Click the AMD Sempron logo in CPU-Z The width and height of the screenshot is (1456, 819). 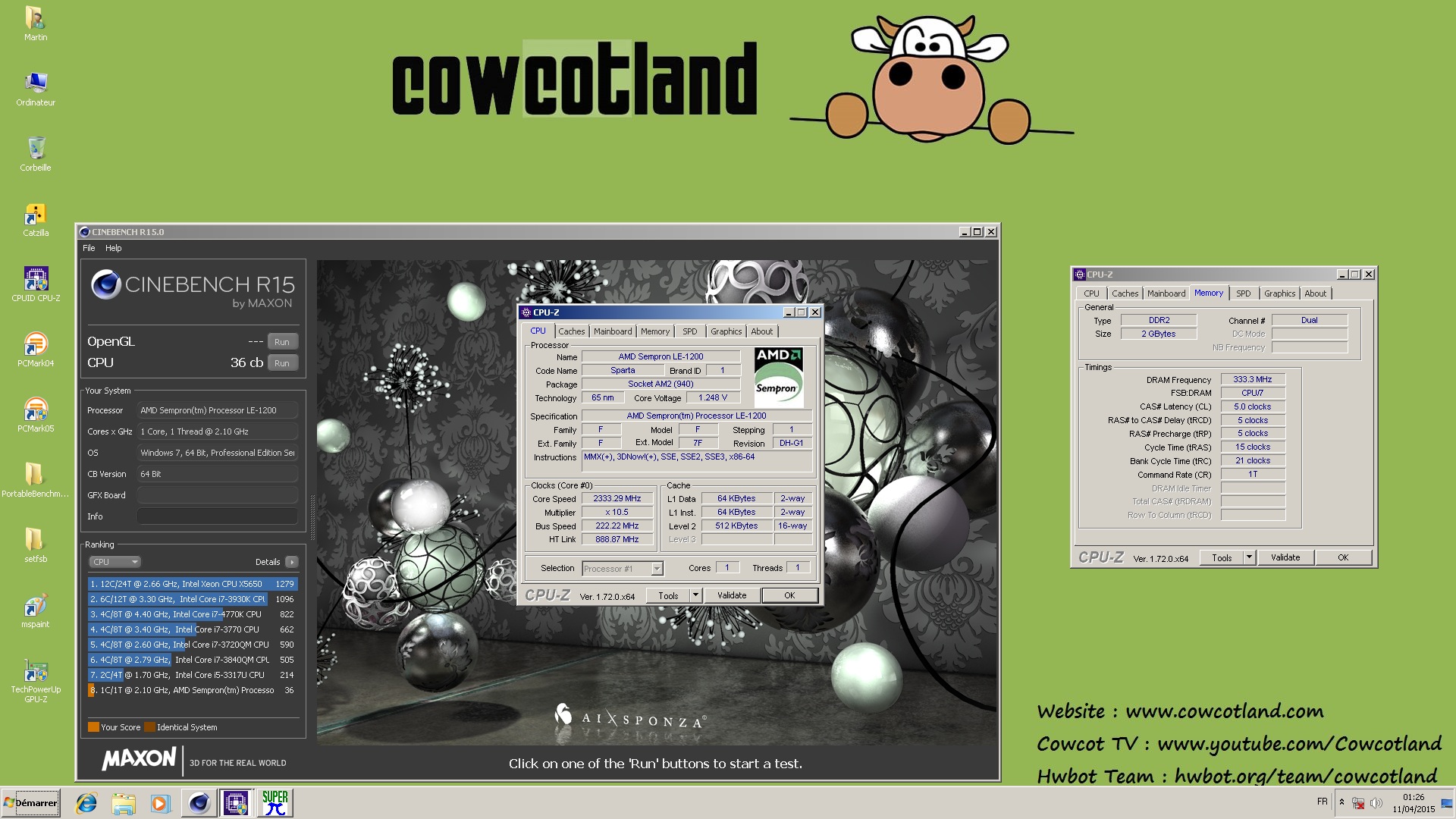[778, 378]
